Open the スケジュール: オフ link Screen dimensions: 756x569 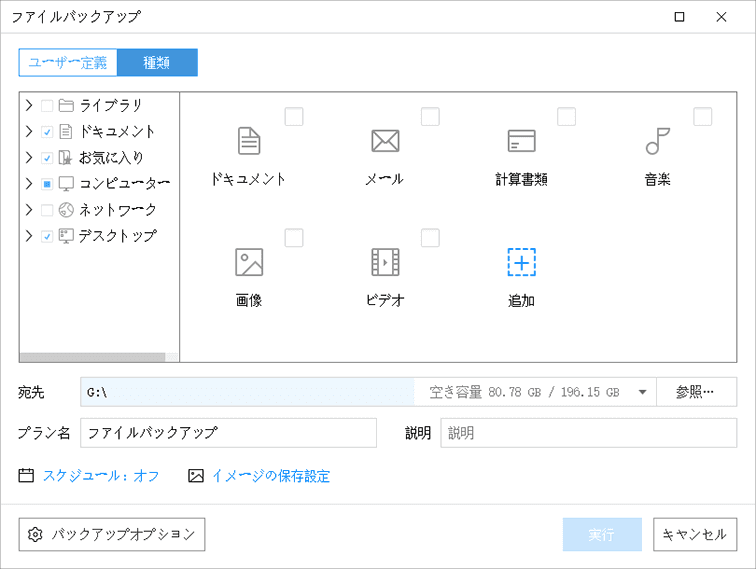point(100,476)
